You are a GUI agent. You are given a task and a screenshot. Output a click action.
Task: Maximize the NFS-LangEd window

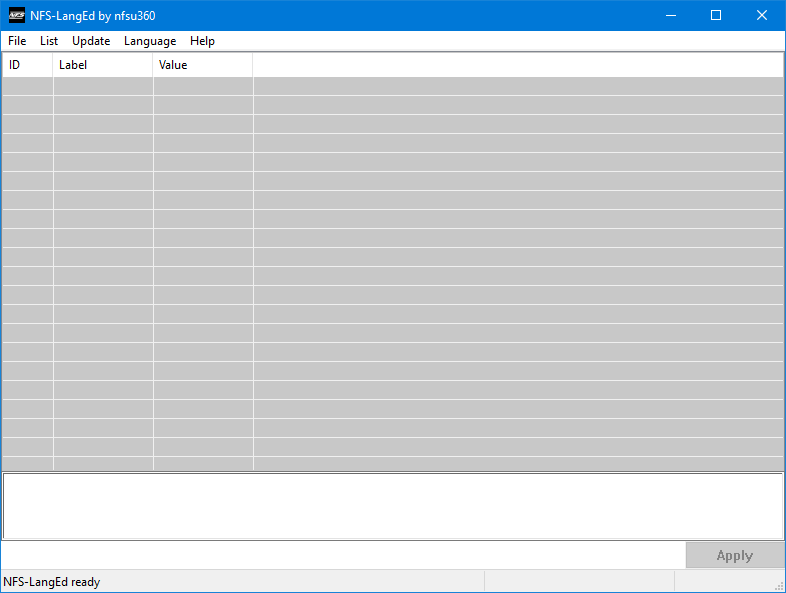(716, 15)
